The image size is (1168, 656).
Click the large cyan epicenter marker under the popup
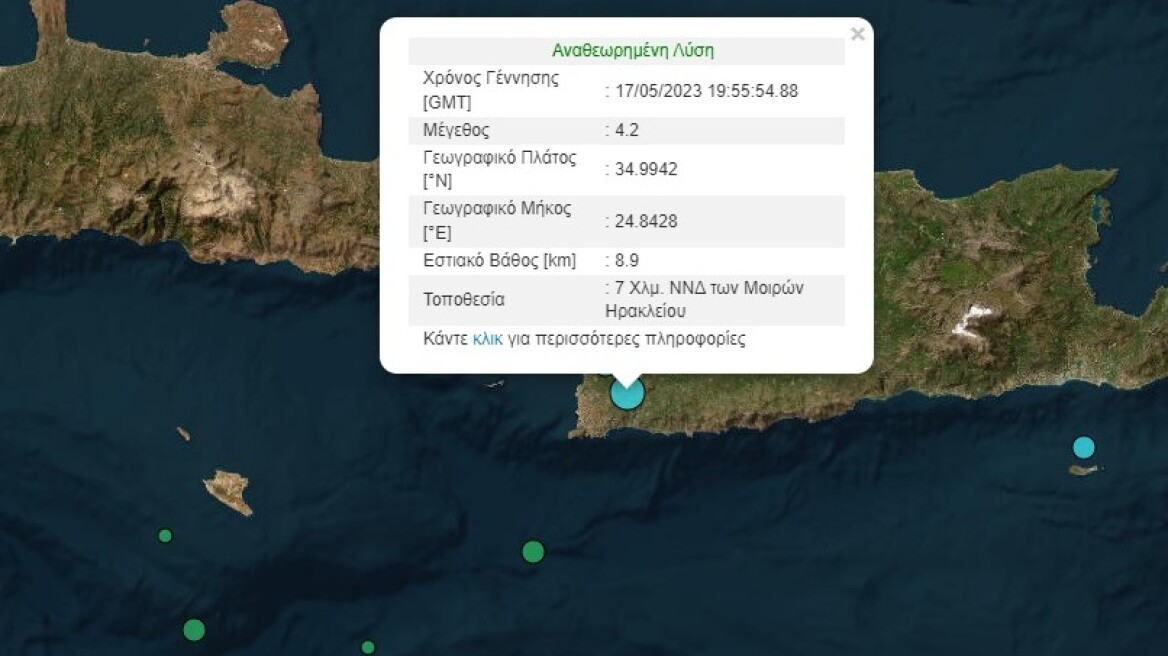click(627, 393)
